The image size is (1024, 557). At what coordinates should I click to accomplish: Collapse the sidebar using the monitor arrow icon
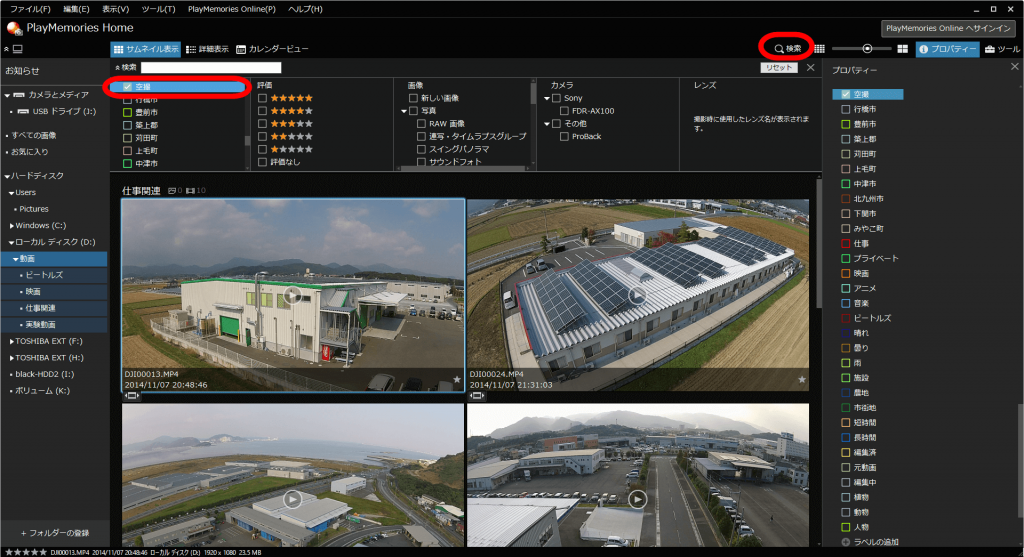point(14,49)
